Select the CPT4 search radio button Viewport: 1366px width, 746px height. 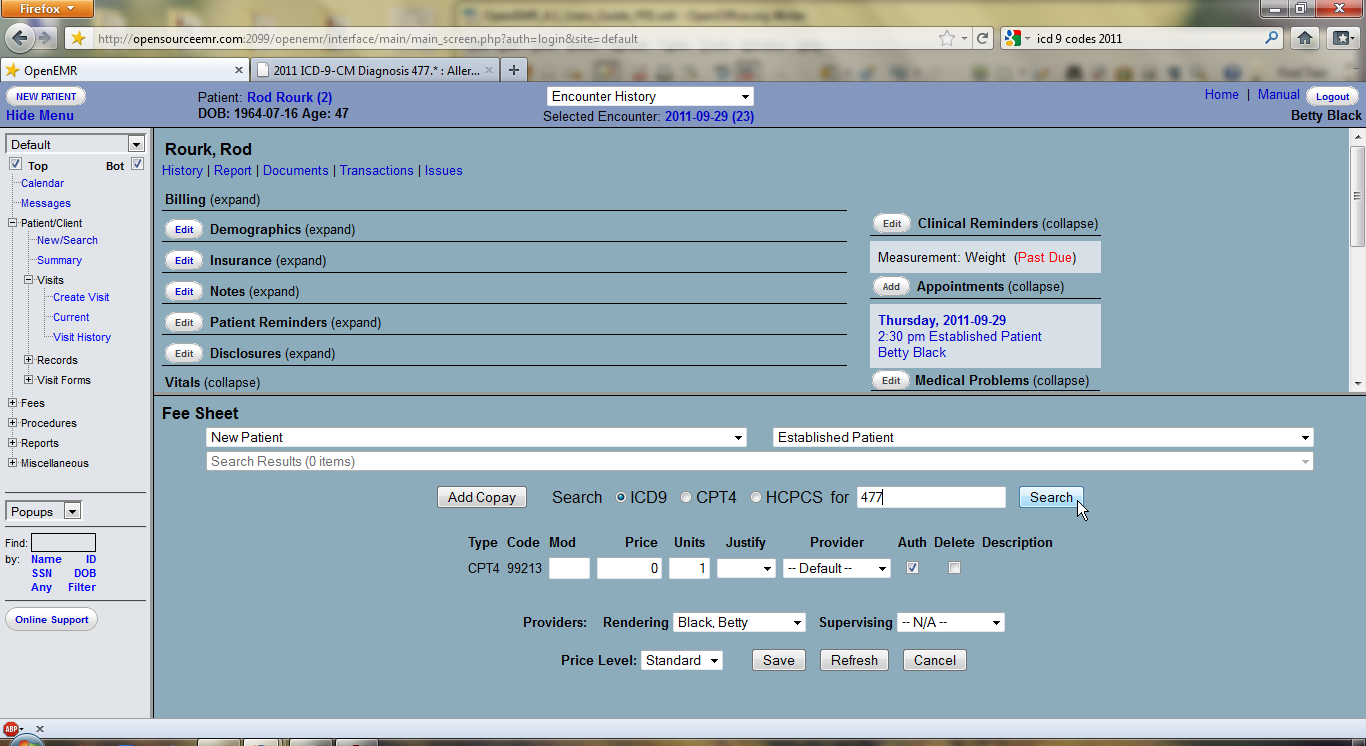tap(686, 497)
